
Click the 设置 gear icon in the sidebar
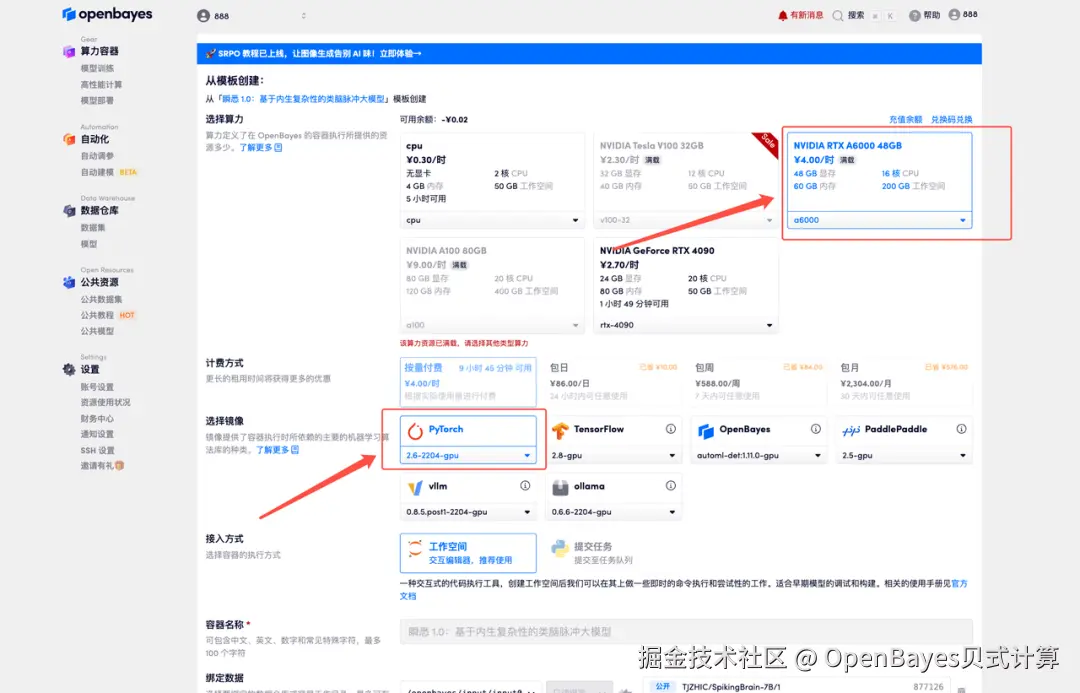69,369
